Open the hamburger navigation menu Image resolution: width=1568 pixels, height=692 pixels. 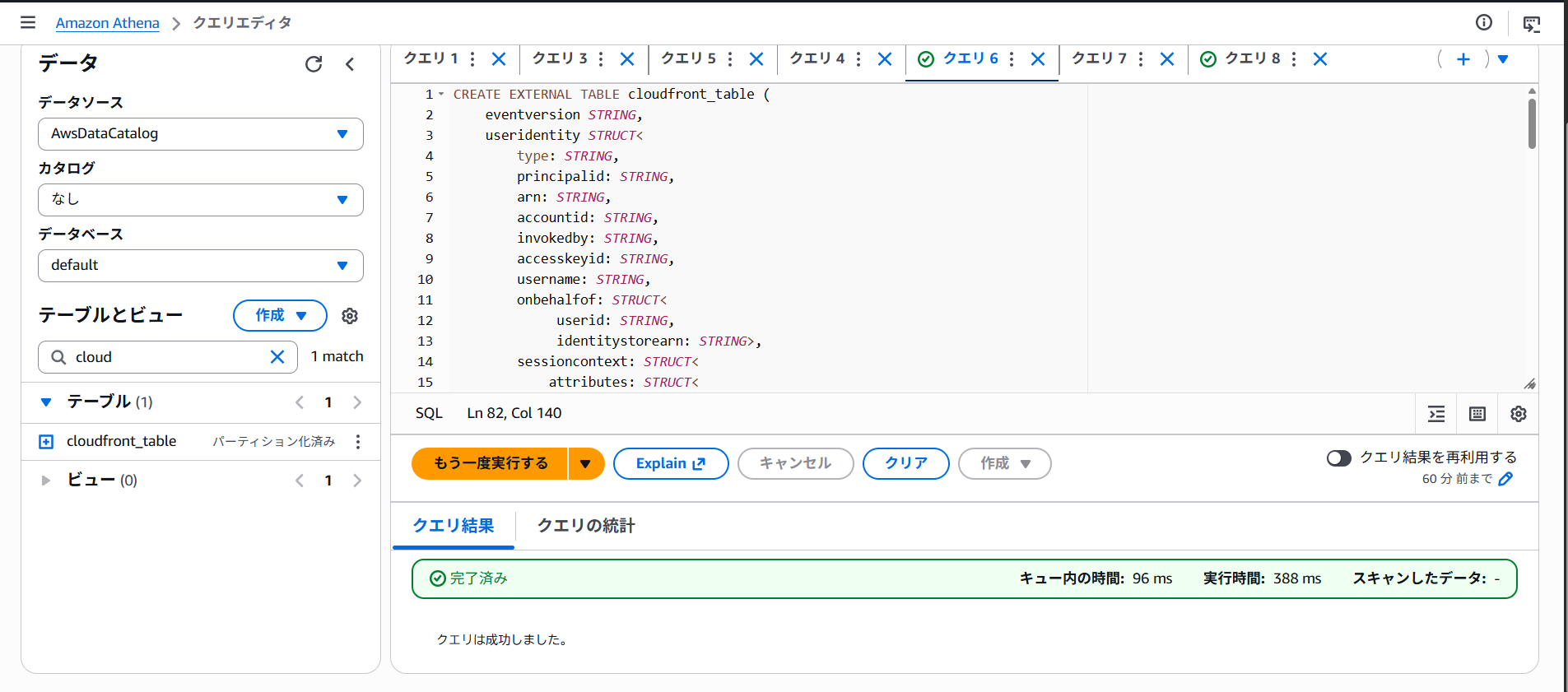click(28, 22)
